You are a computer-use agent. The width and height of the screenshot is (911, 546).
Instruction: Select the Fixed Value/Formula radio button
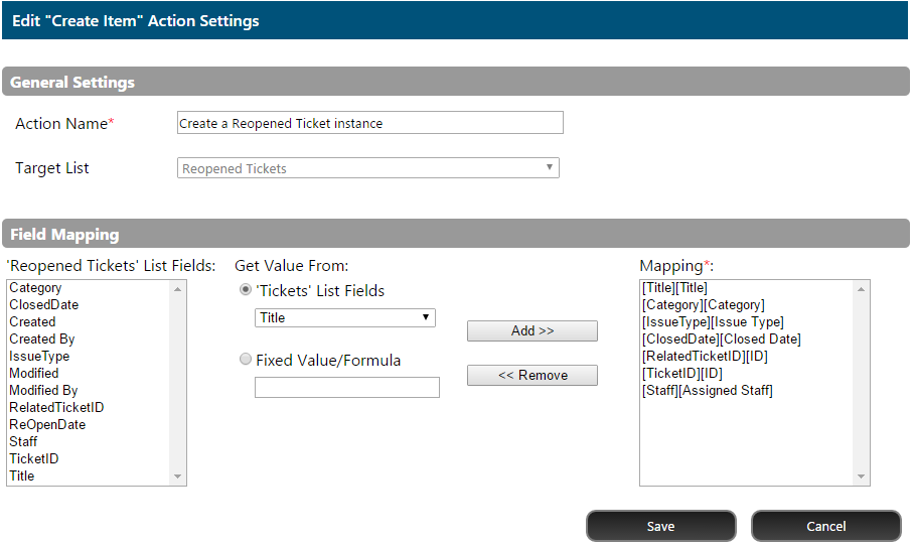point(246,359)
